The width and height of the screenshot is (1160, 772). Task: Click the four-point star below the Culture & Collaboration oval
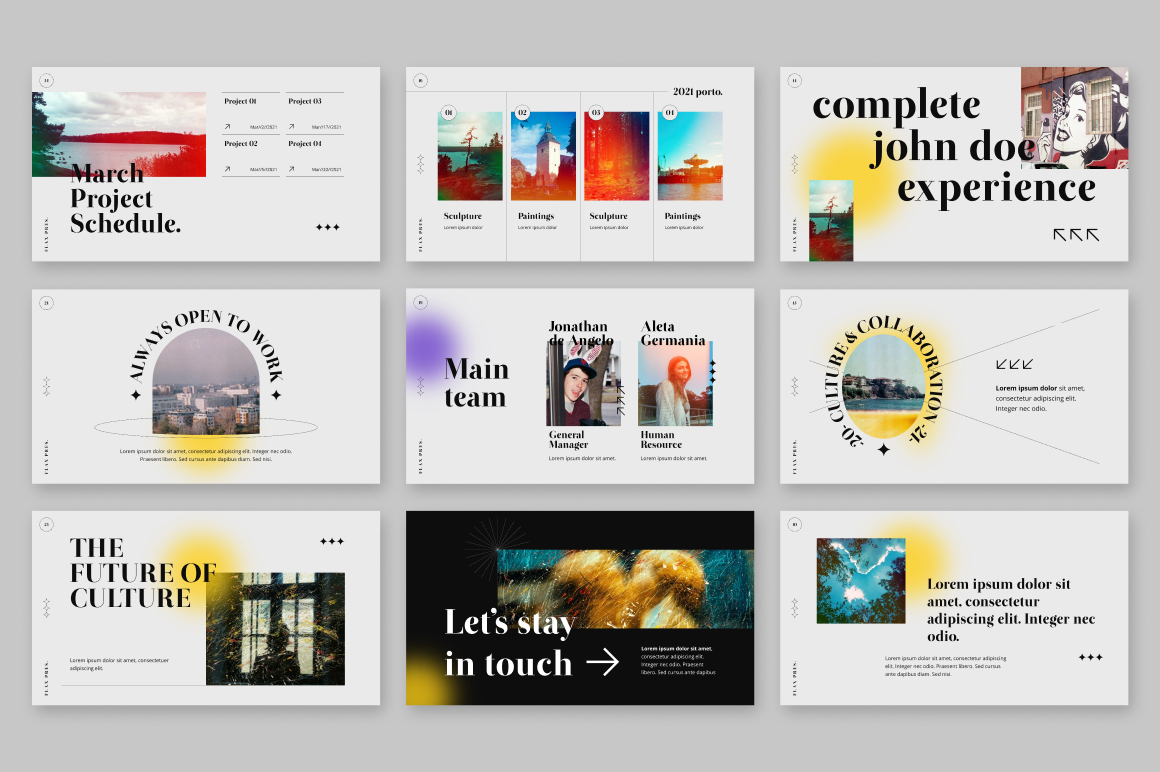883,450
